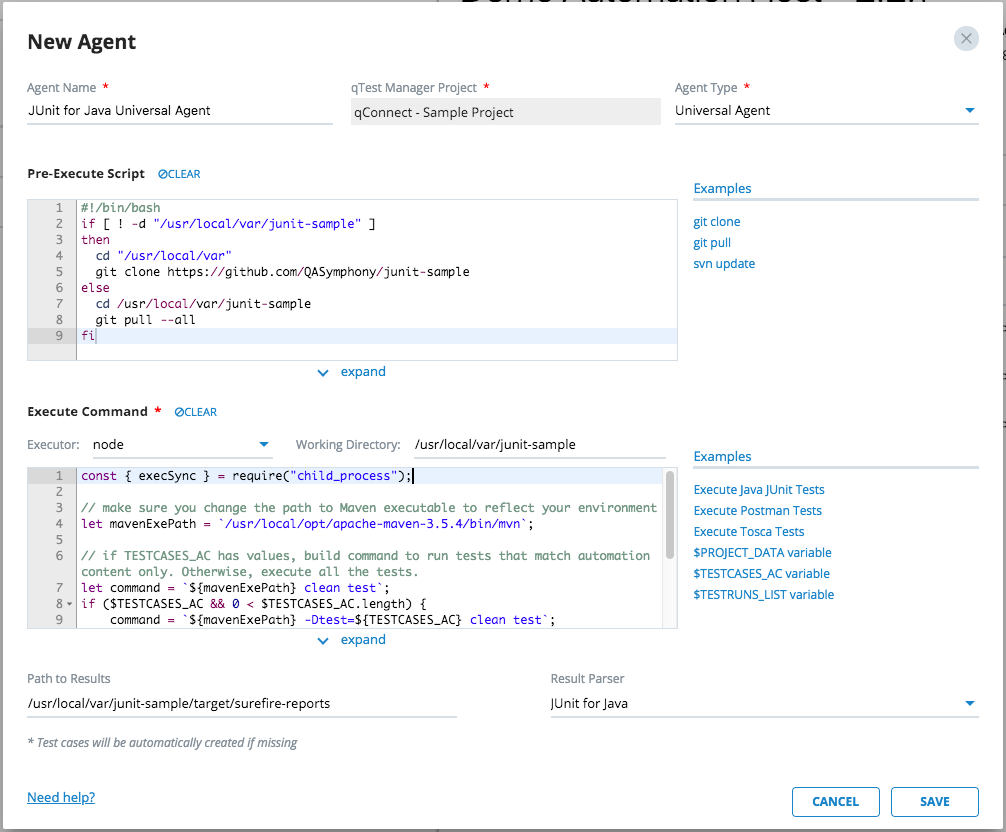This screenshot has width=1006, height=832.
Task: Click the 'if [ ! -d' script line
Action: point(228,224)
